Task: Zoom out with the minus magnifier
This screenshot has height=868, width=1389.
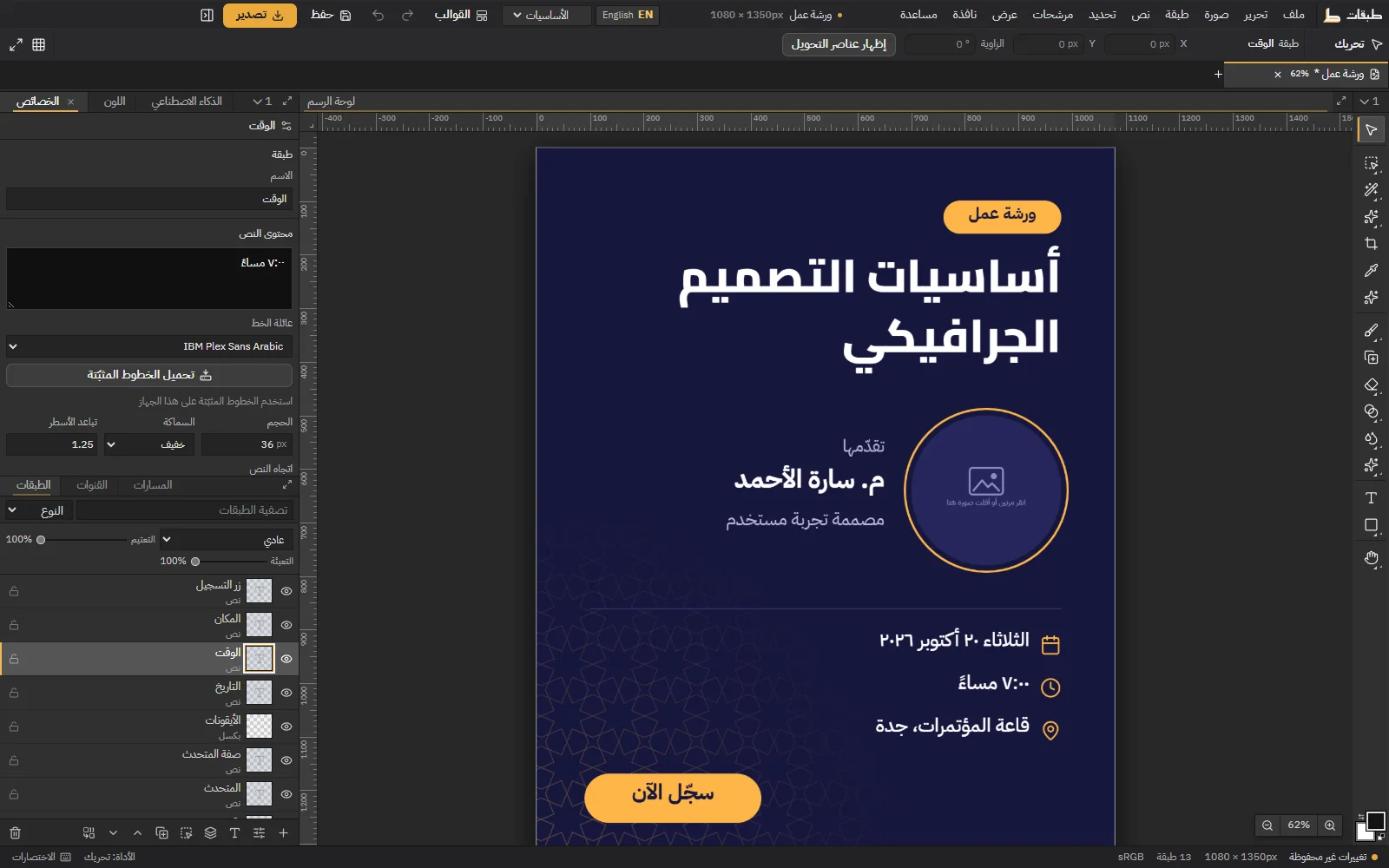Action: [x=1267, y=825]
